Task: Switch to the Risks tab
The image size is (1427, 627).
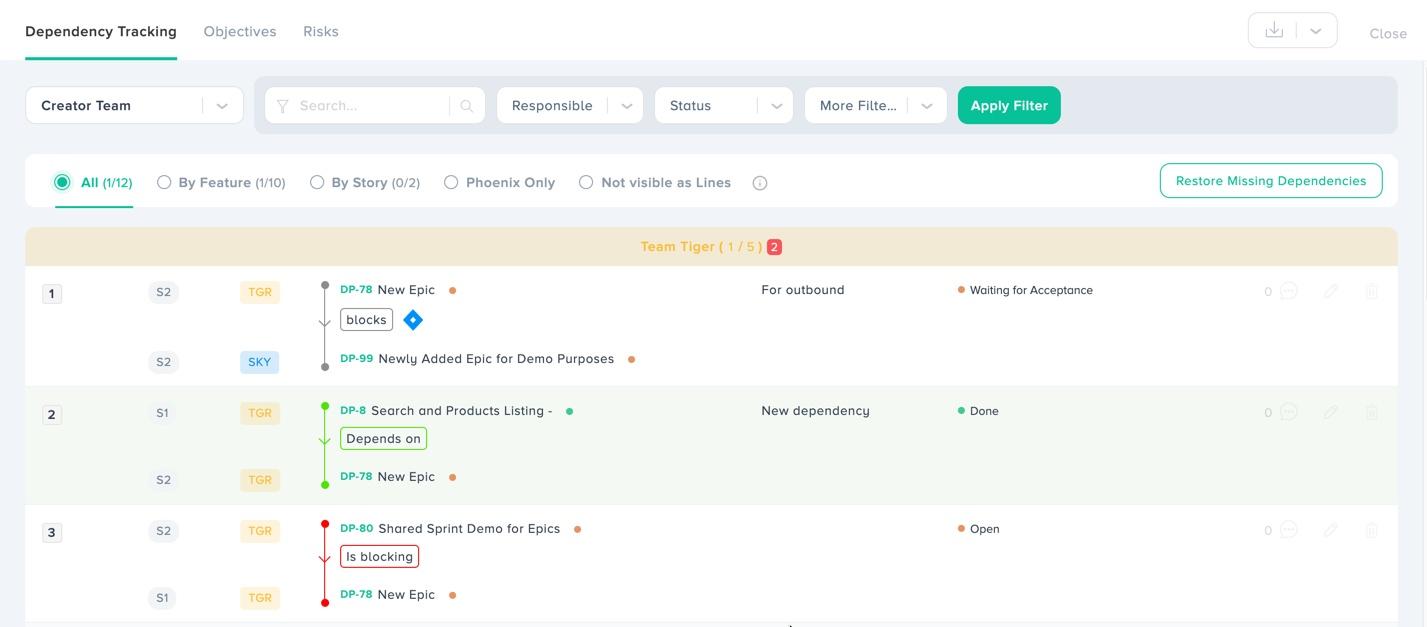Action: [321, 32]
